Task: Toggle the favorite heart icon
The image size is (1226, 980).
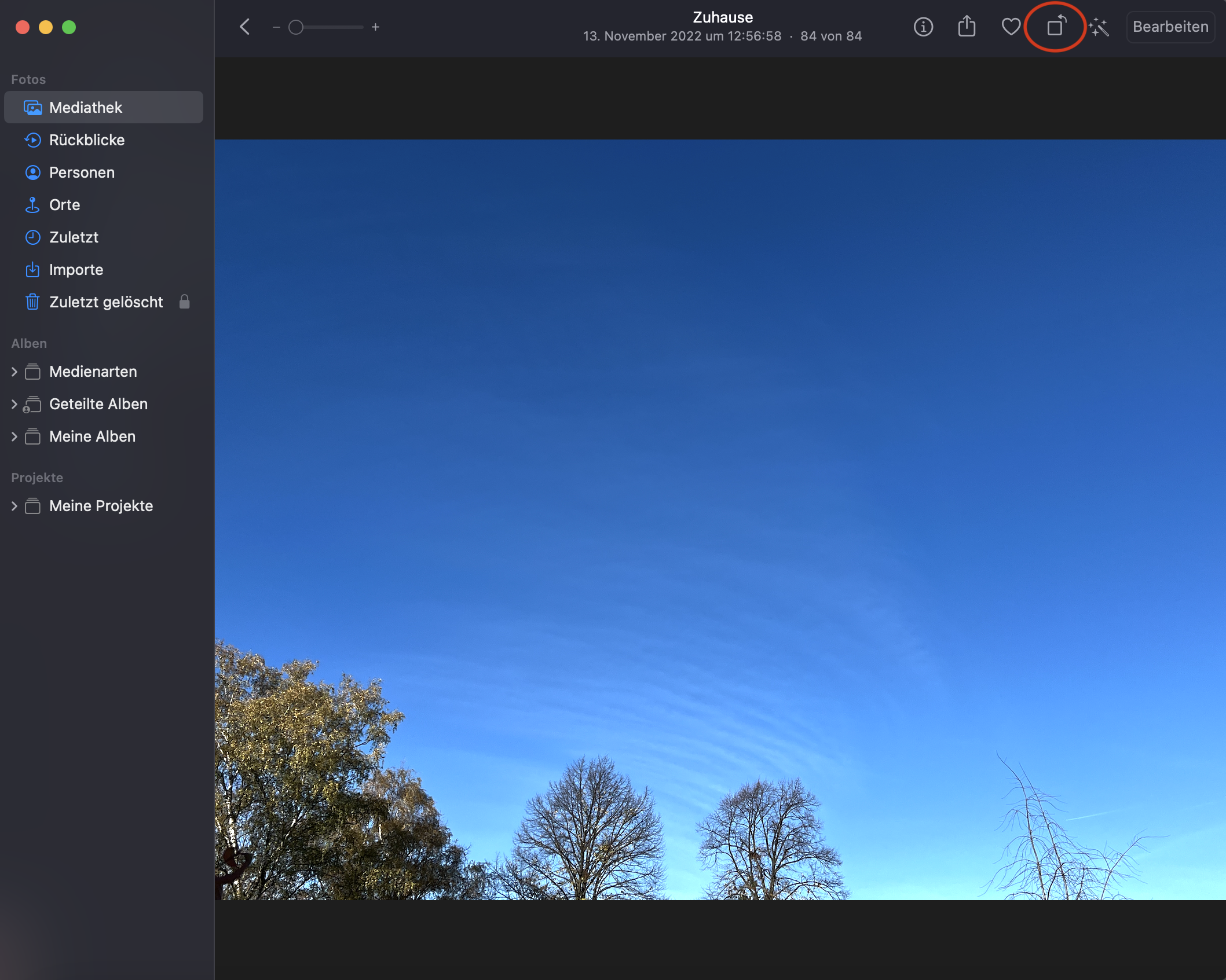Action: click(x=1011, y=27)
